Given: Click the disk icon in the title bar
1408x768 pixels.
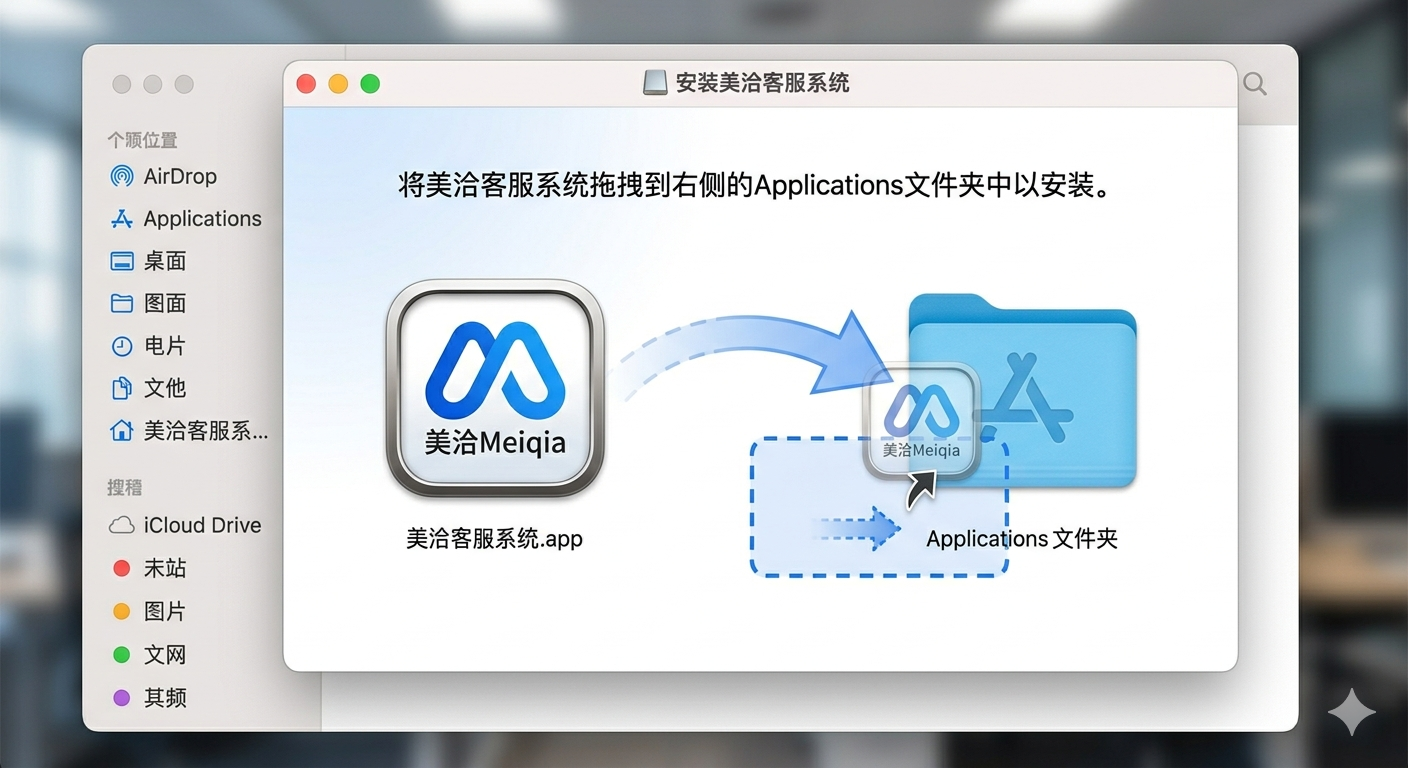Looking at the screenshot, I should pyautogui.click(x=657, y=83).
